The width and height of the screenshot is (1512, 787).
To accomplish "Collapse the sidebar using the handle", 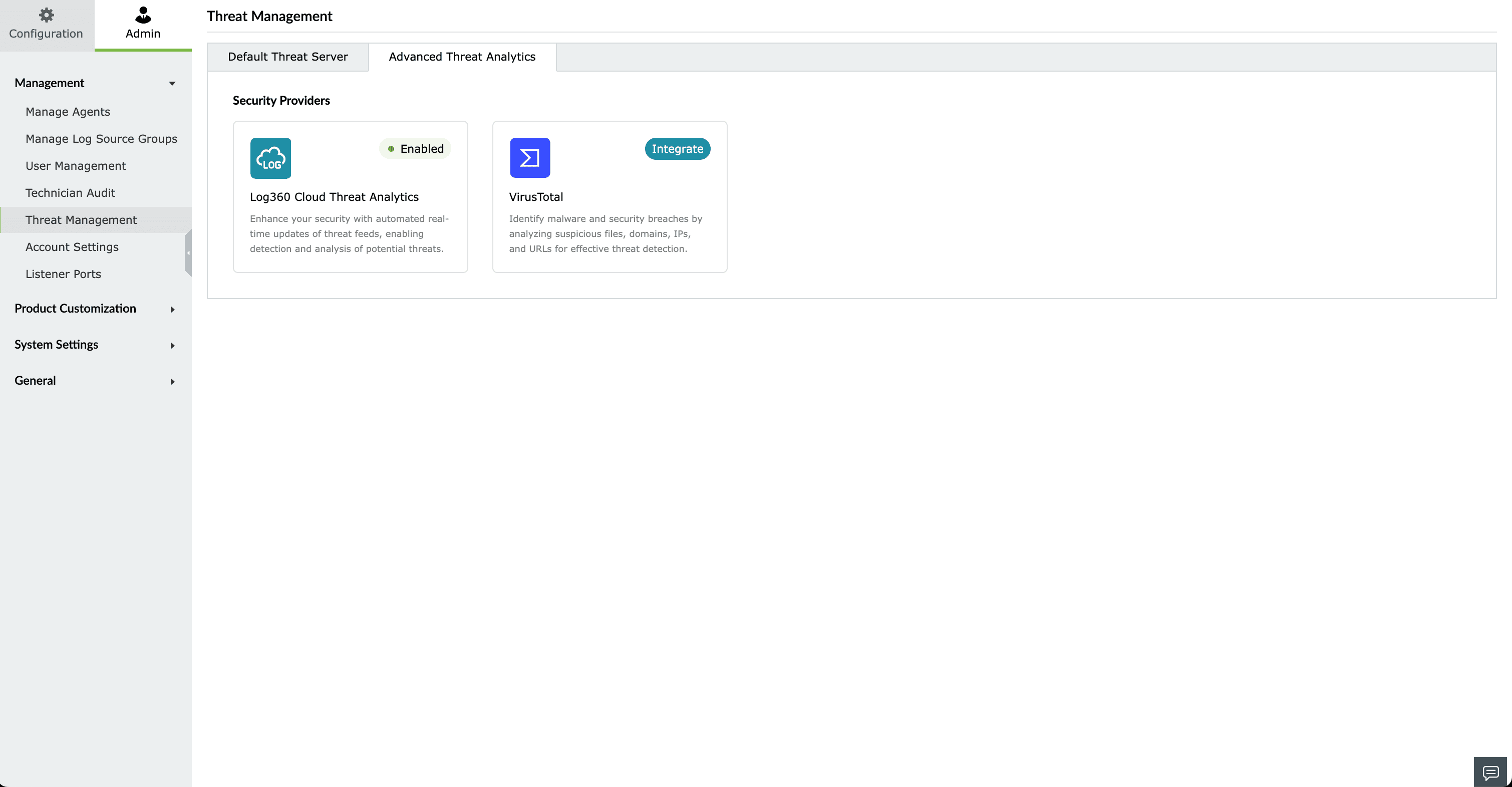I will click(188, 253).
